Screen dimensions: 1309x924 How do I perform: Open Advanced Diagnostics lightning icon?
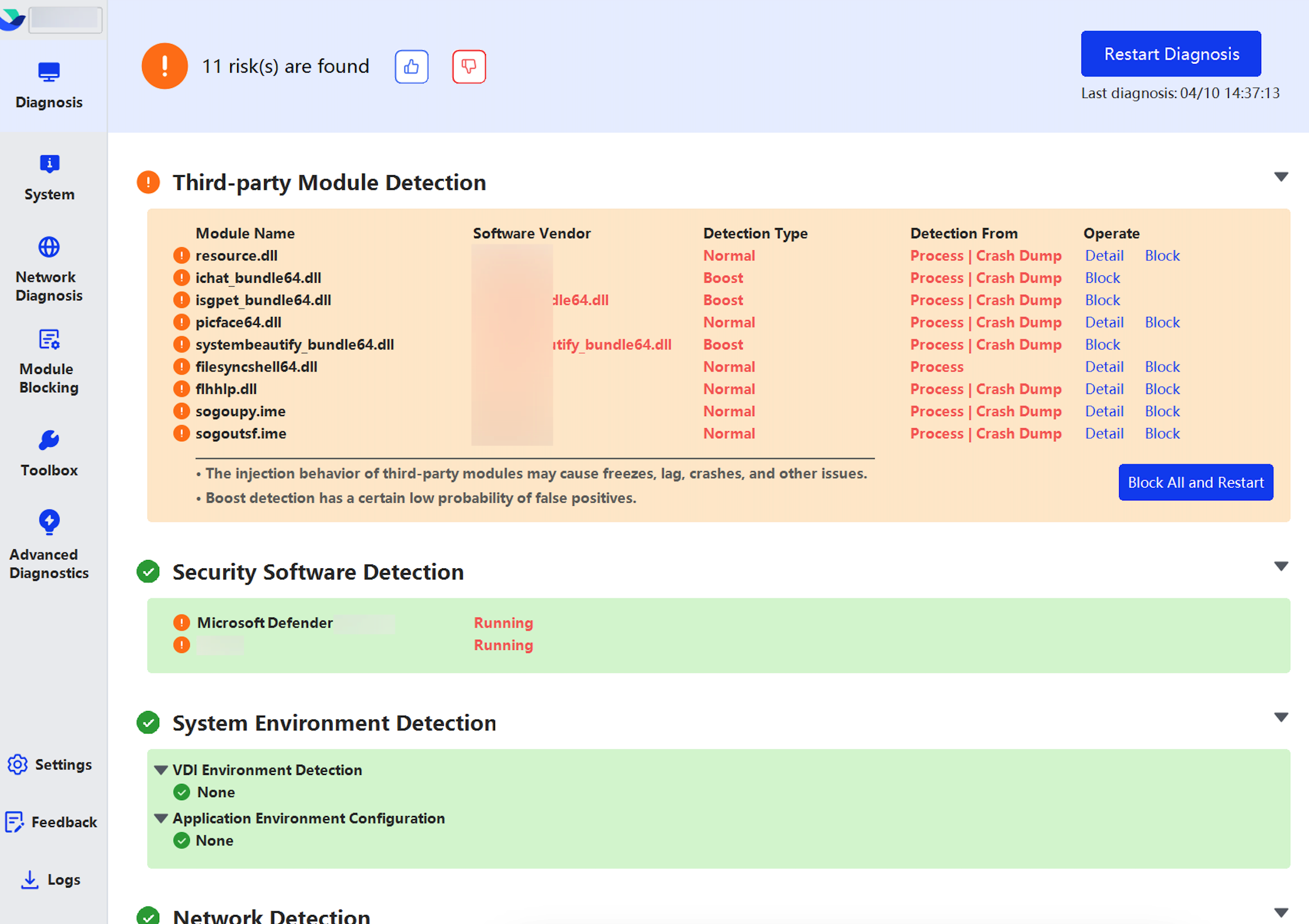point(49,522)
